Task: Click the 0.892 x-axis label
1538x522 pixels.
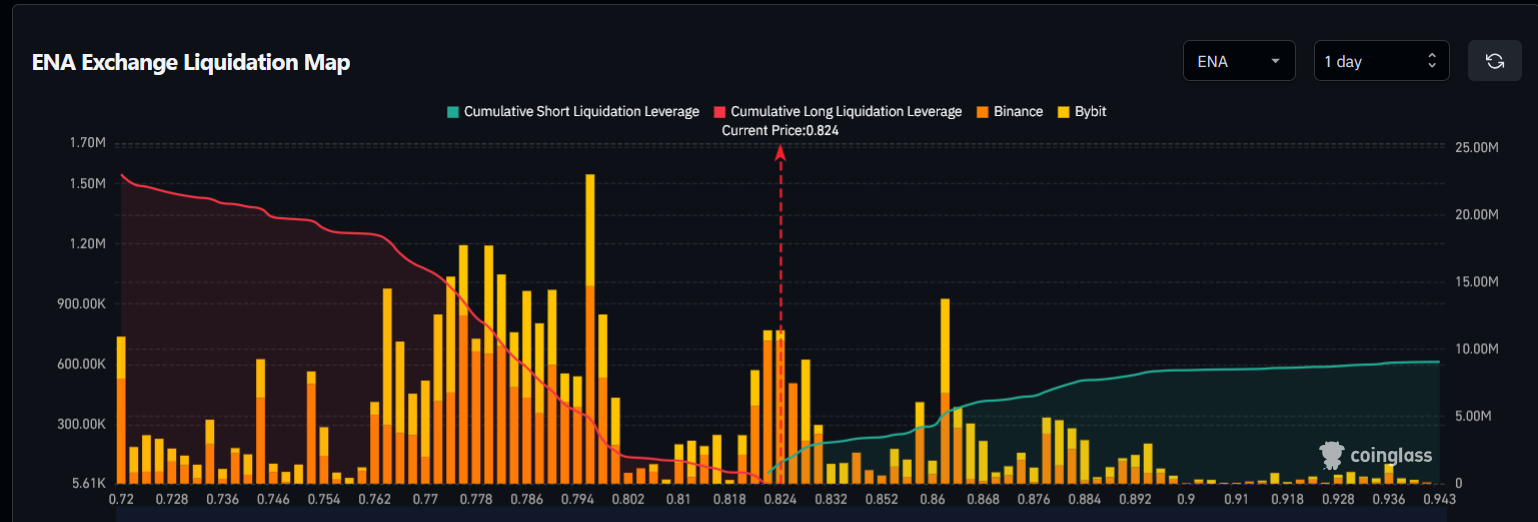Action: pyautogui.click(x=1135, y=498)
